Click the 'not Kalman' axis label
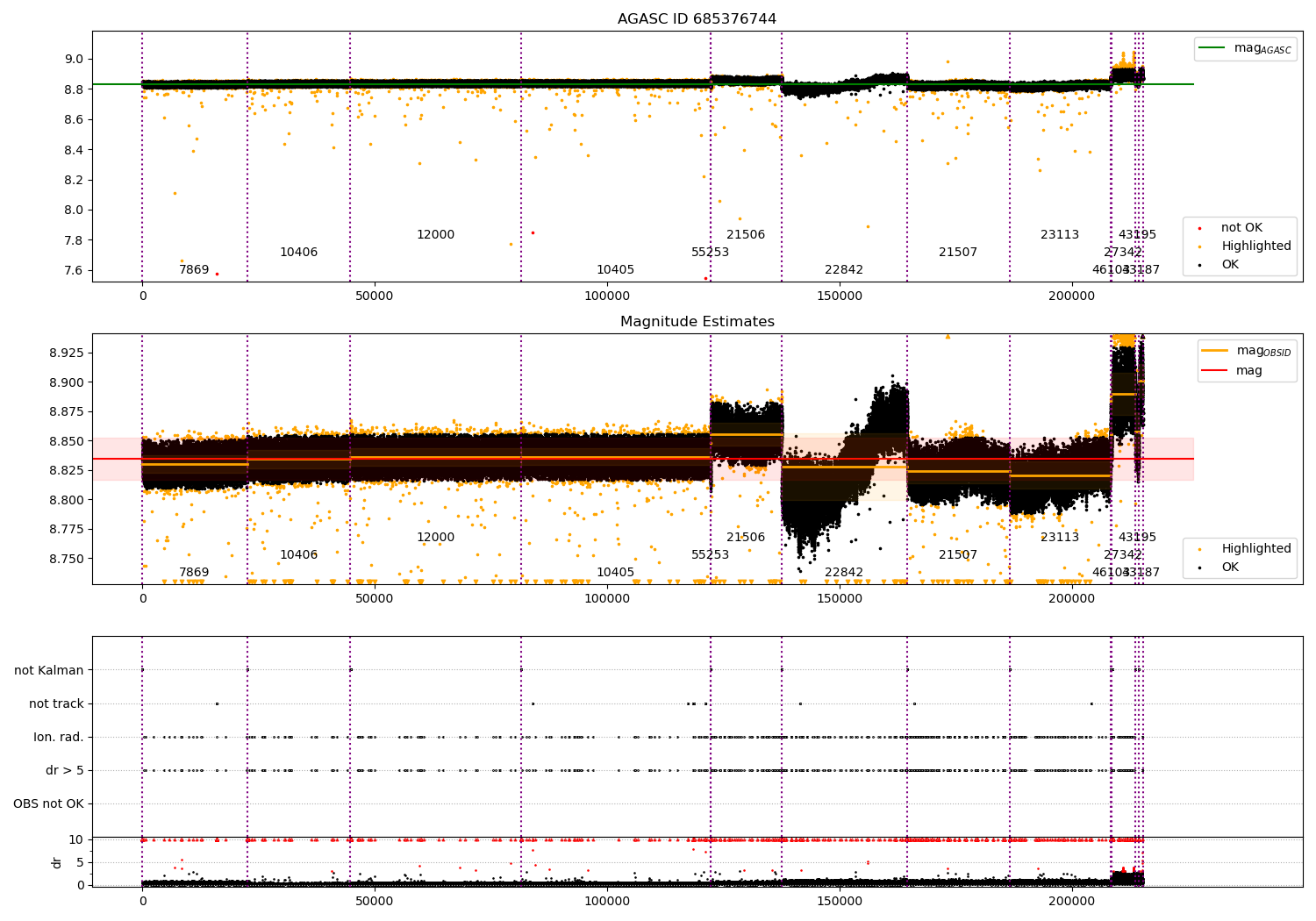 [49, 670]
